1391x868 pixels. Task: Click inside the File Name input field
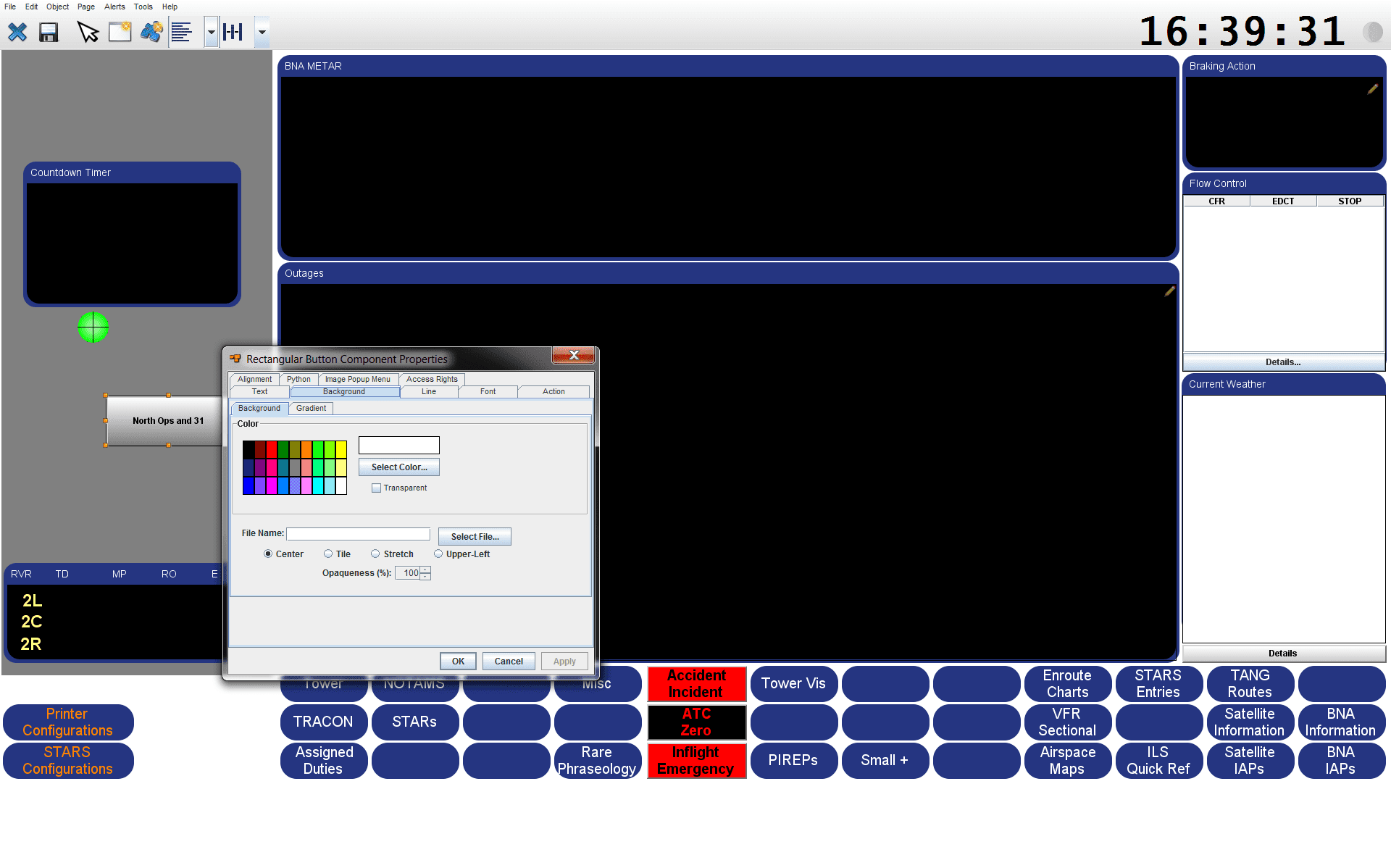(358, 533)
